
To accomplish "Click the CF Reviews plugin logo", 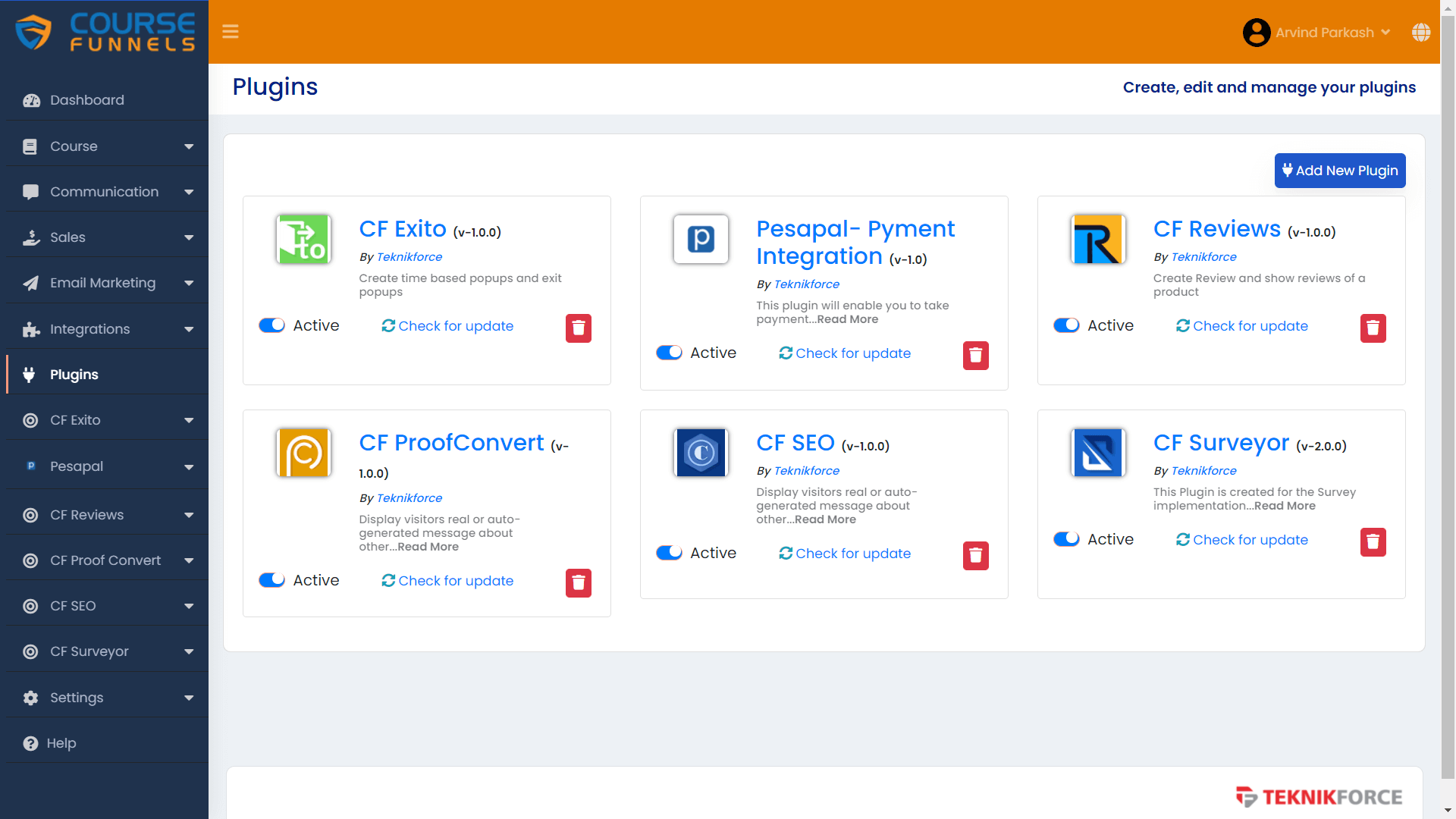I will point(1098,239).
